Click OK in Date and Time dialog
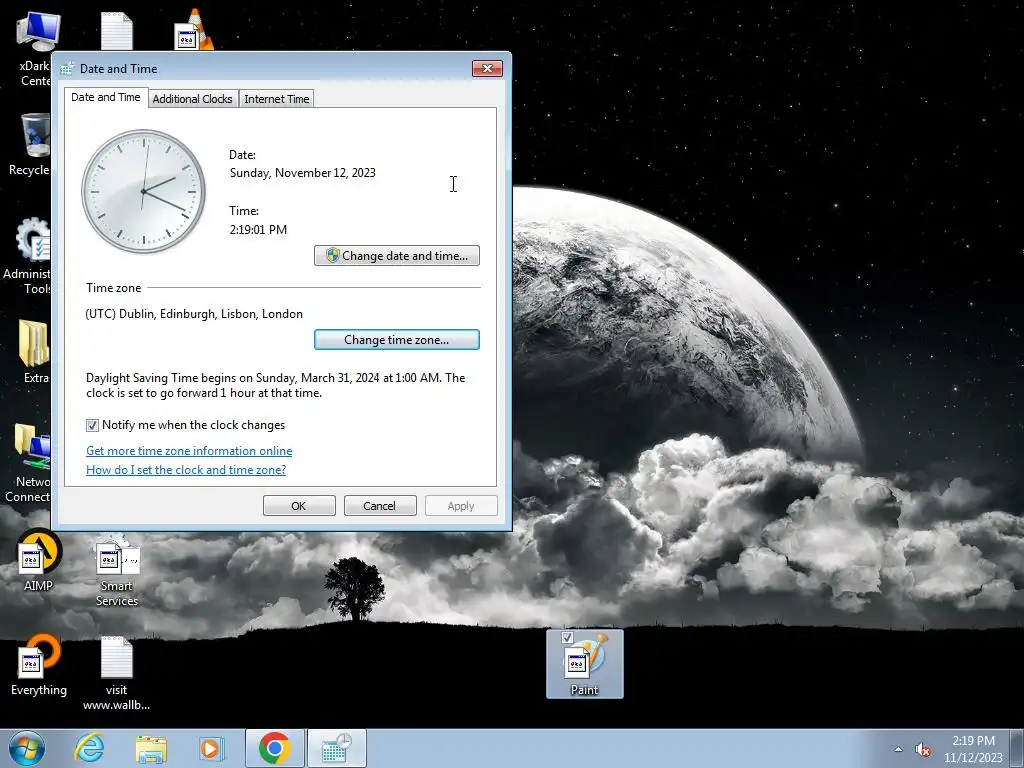This screenshot has width=1024, height=768. (x=299, y=505)
